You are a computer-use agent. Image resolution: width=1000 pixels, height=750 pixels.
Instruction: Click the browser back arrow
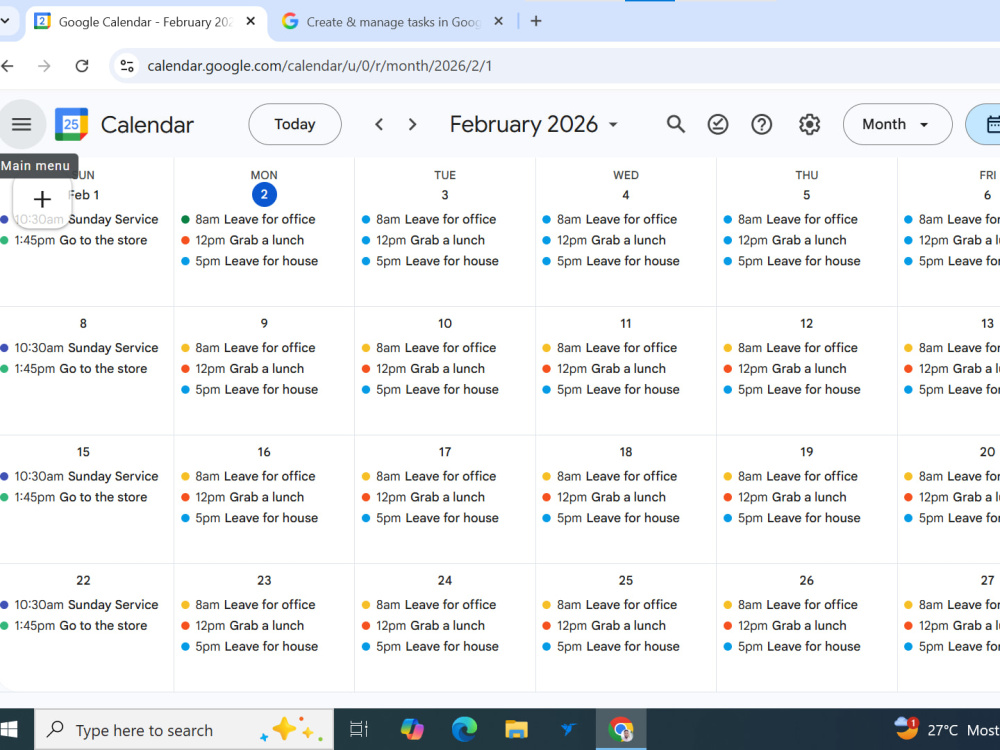(x=8, y=66)
